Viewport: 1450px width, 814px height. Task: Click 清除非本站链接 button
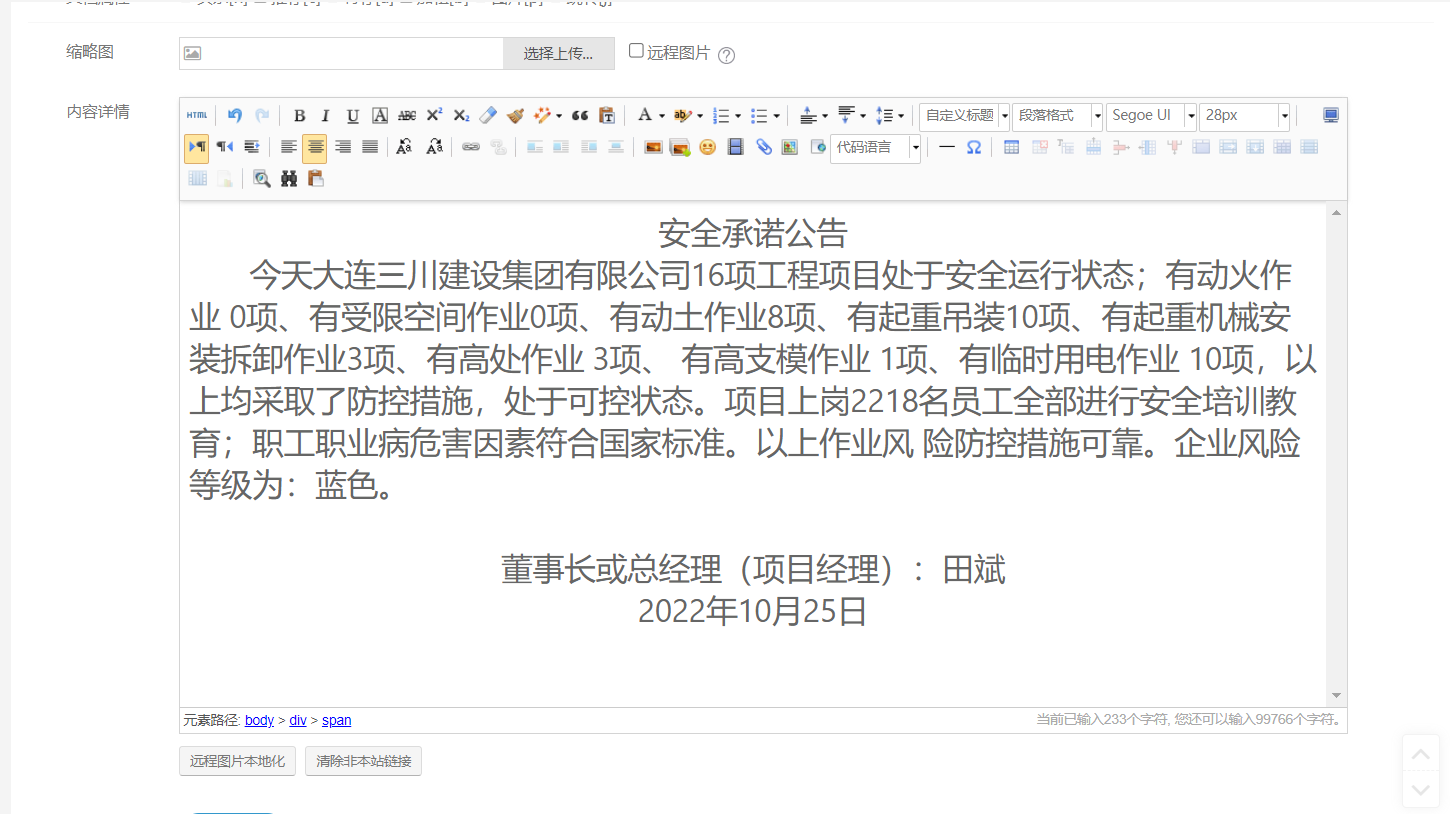[x=363, y=761]
